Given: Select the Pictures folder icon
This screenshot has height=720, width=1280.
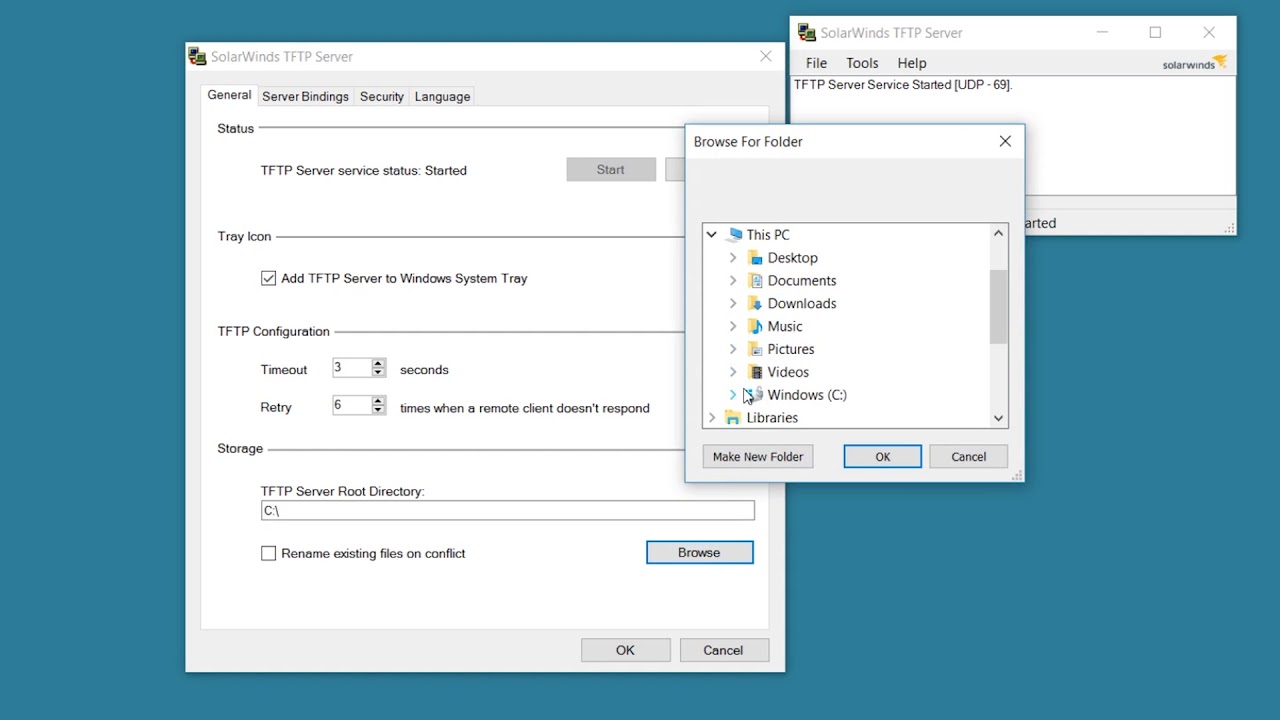Looking at the screenshot, I should (756, 350).
